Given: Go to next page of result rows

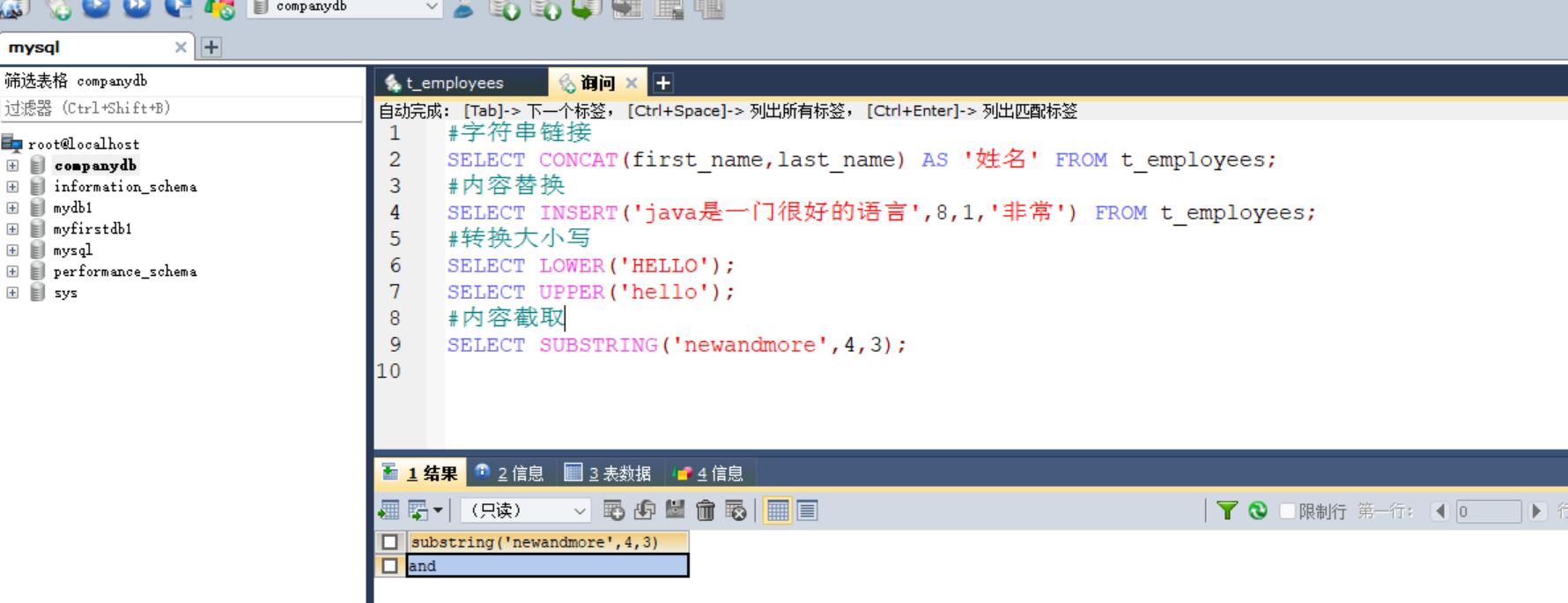Looking at the screenshot, I should pos(1537,511).
